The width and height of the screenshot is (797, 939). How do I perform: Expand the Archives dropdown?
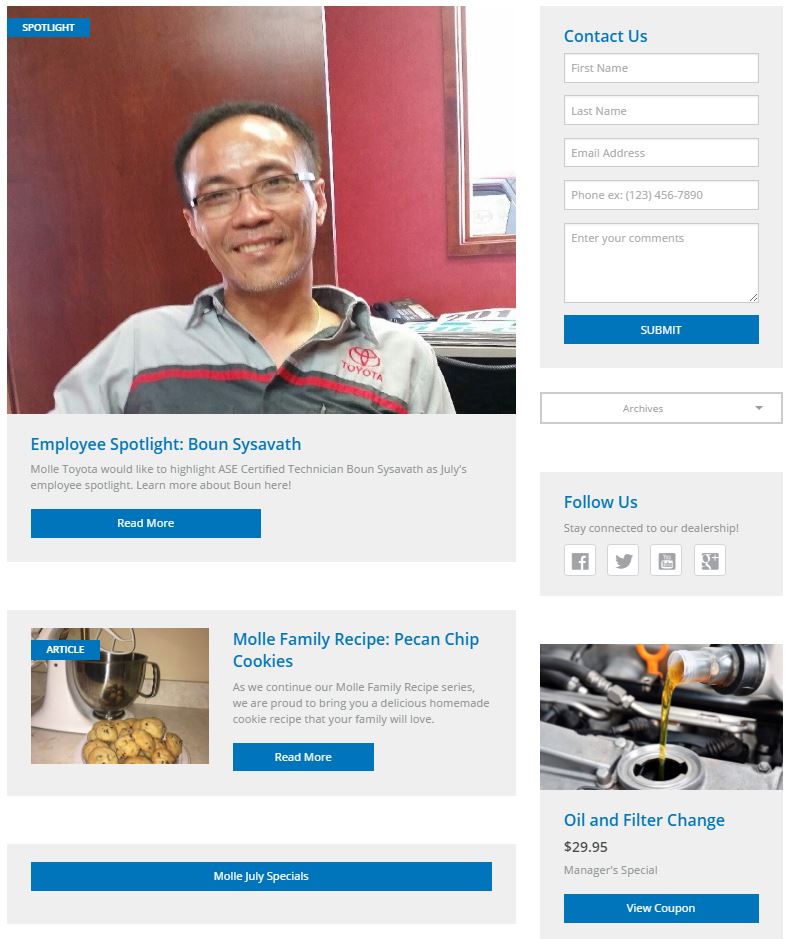[x=661, y=408]
